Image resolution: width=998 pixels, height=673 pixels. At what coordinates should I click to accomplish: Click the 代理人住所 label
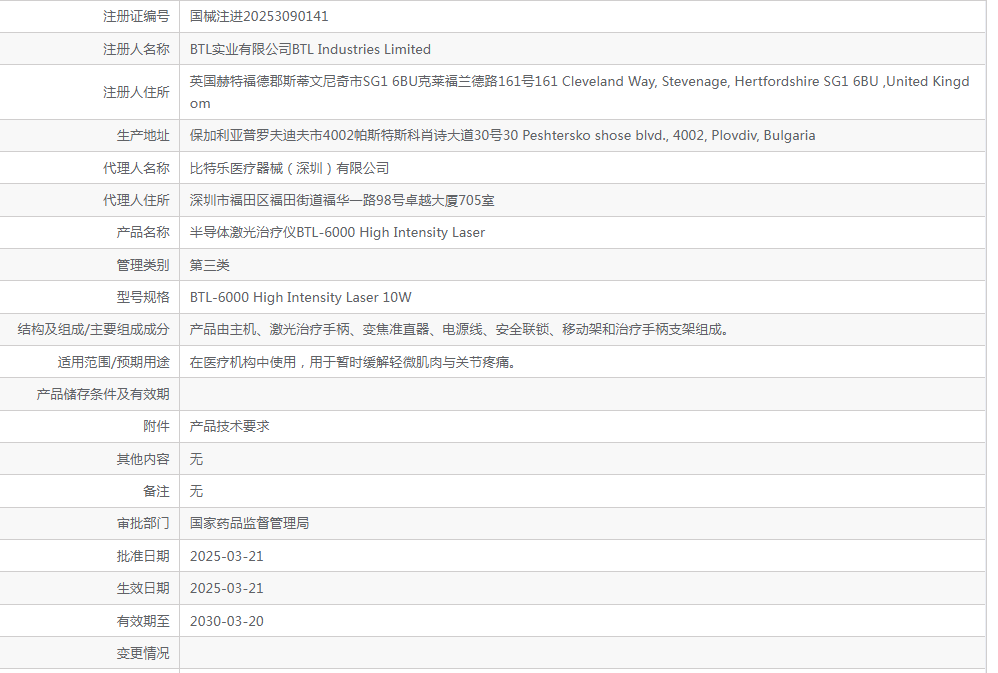pyautogui.click(x=136, y=200)
